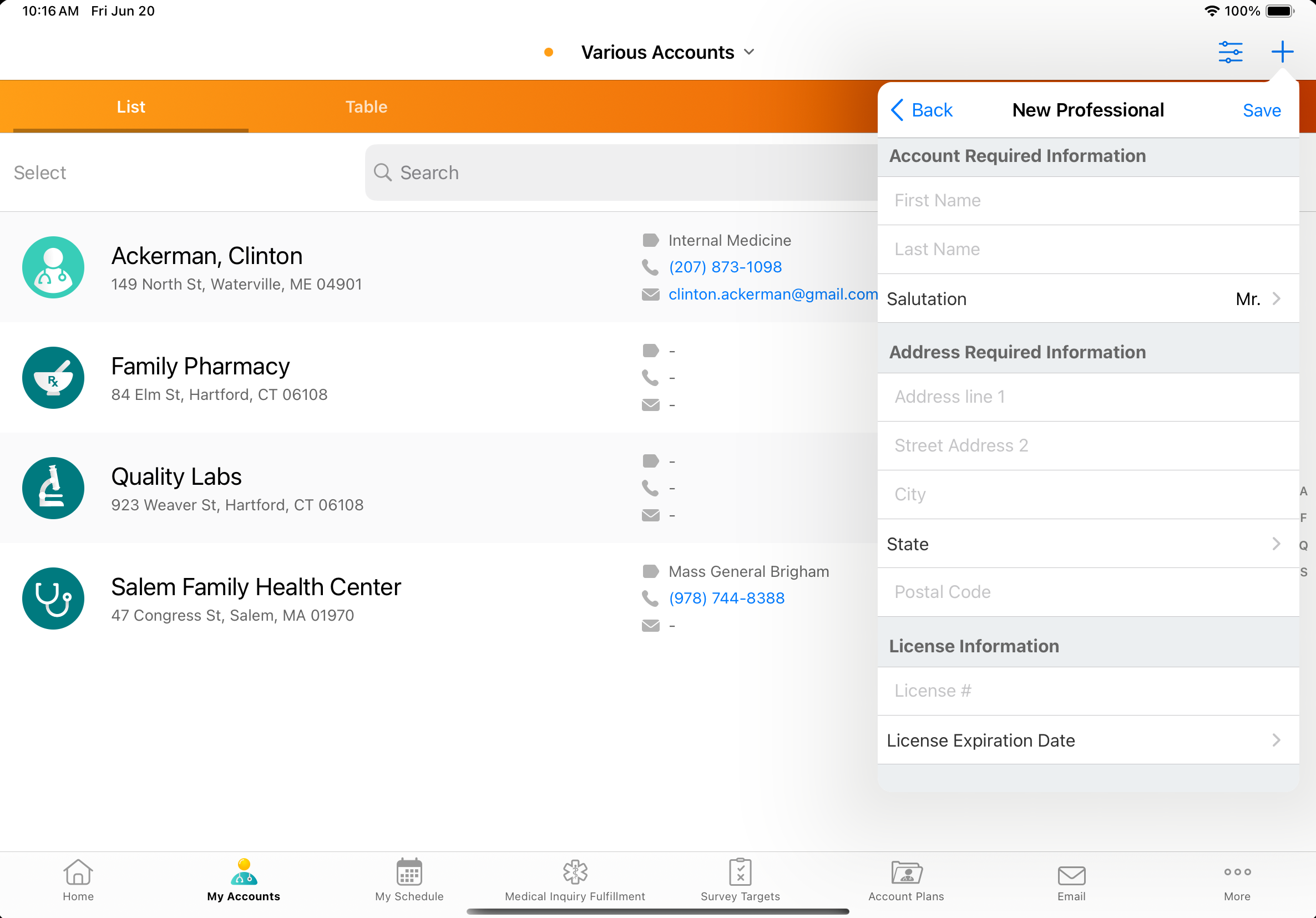This screenshot has width=1316, height=918.
Task: Open the filter sliders icon
Action: pos(1230,52)
